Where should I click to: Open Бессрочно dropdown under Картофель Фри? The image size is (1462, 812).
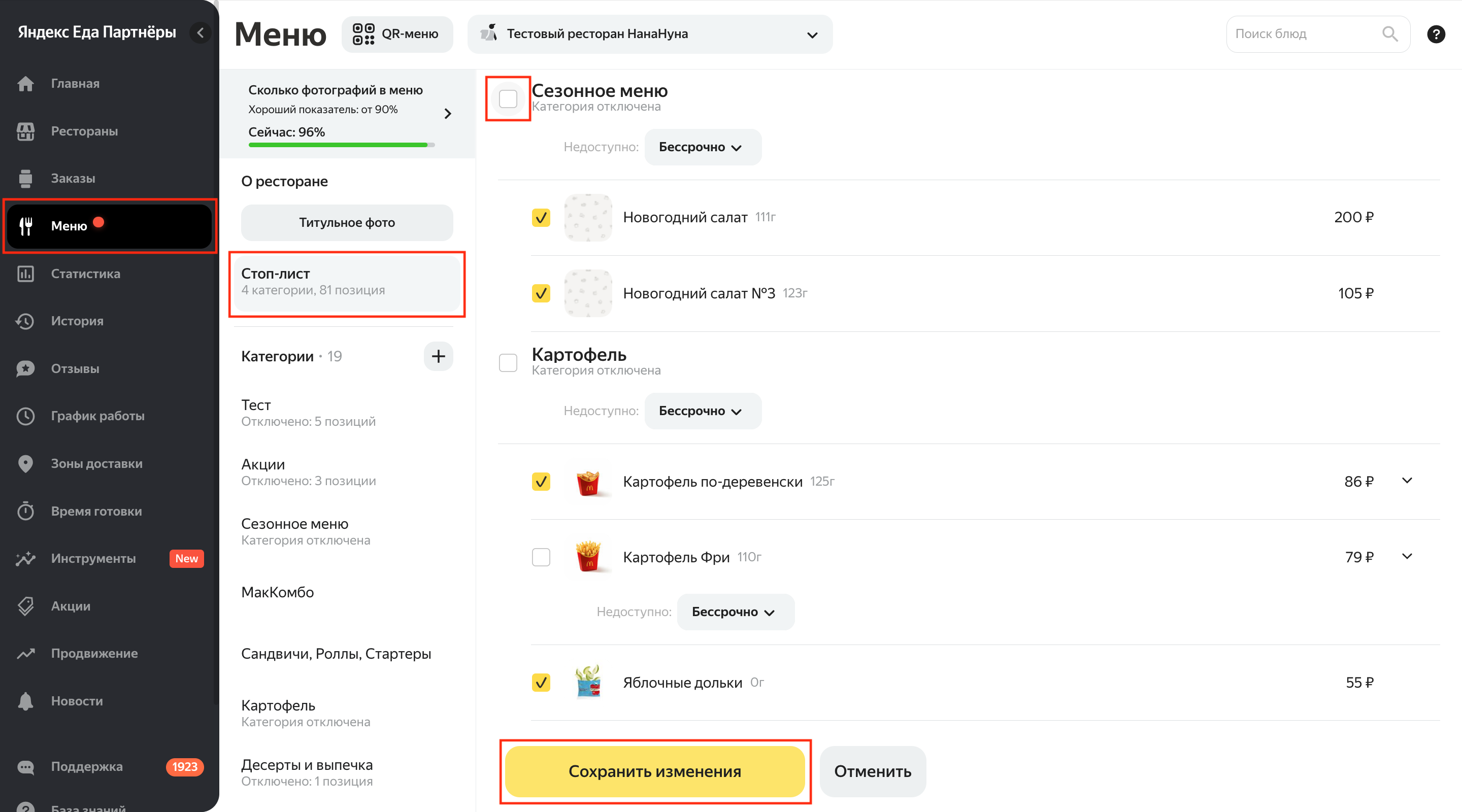(x=736, y=612)
